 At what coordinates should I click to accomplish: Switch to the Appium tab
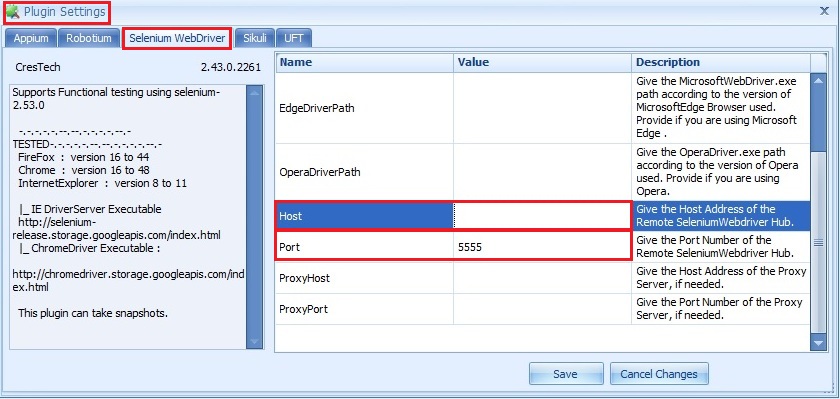[31, 38]
